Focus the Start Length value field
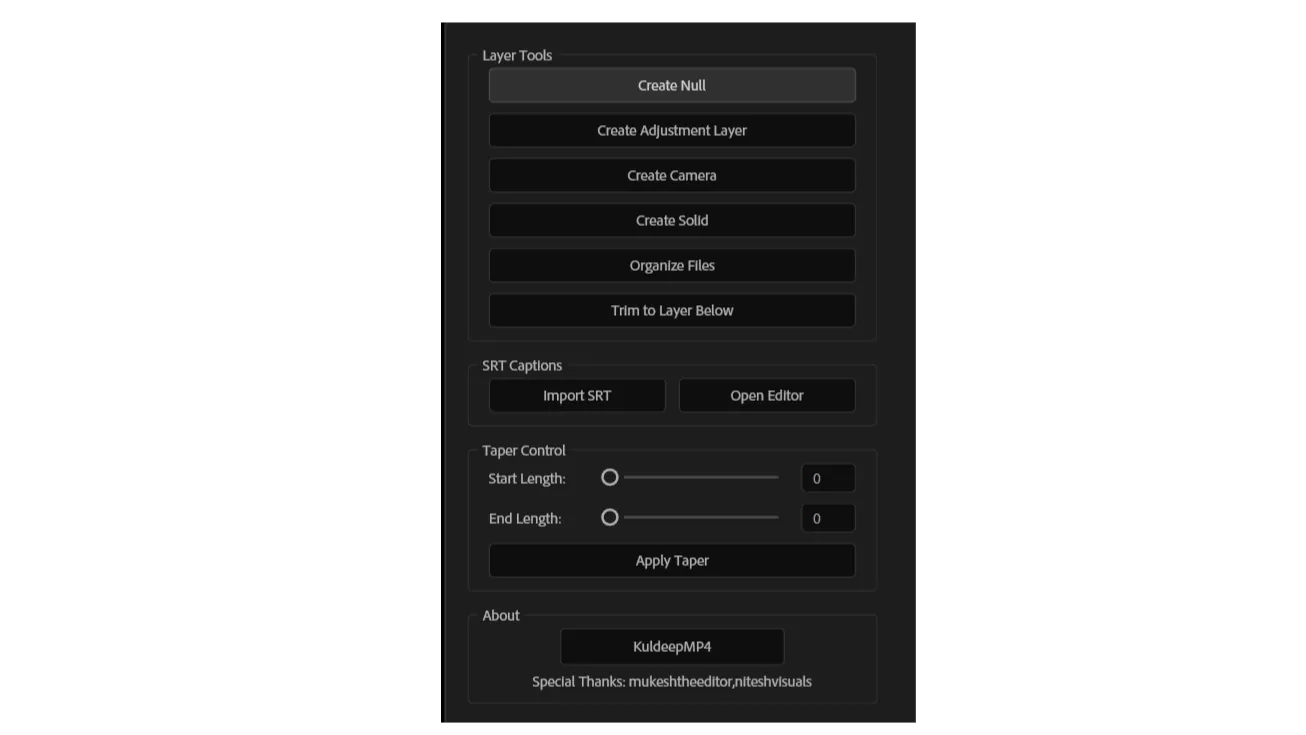 click(827, 478)
